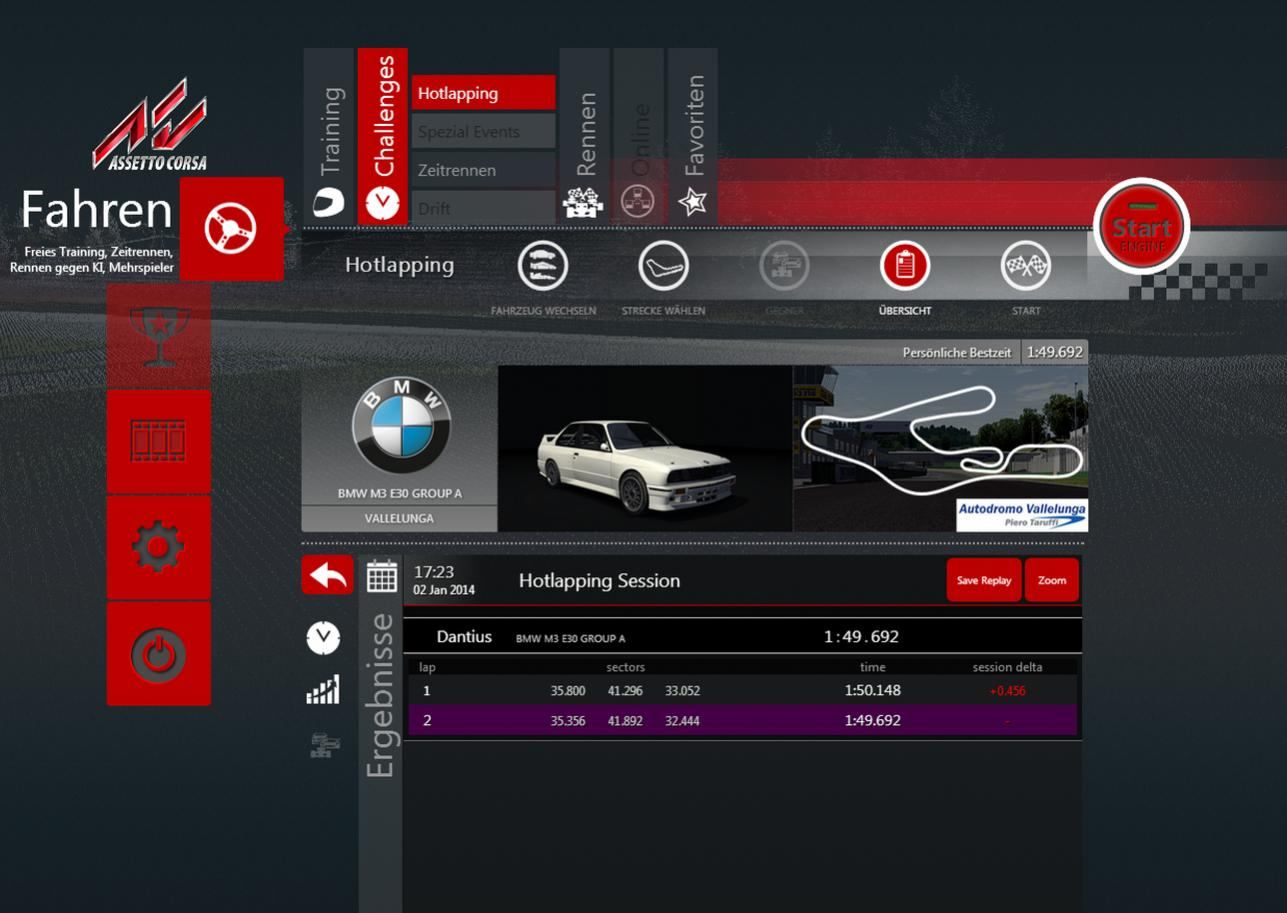This screenshot has width=1287, height=913.
Task: Click the date 02 Jan 2014
Action: pyautogui.click(x=444, y=590)
